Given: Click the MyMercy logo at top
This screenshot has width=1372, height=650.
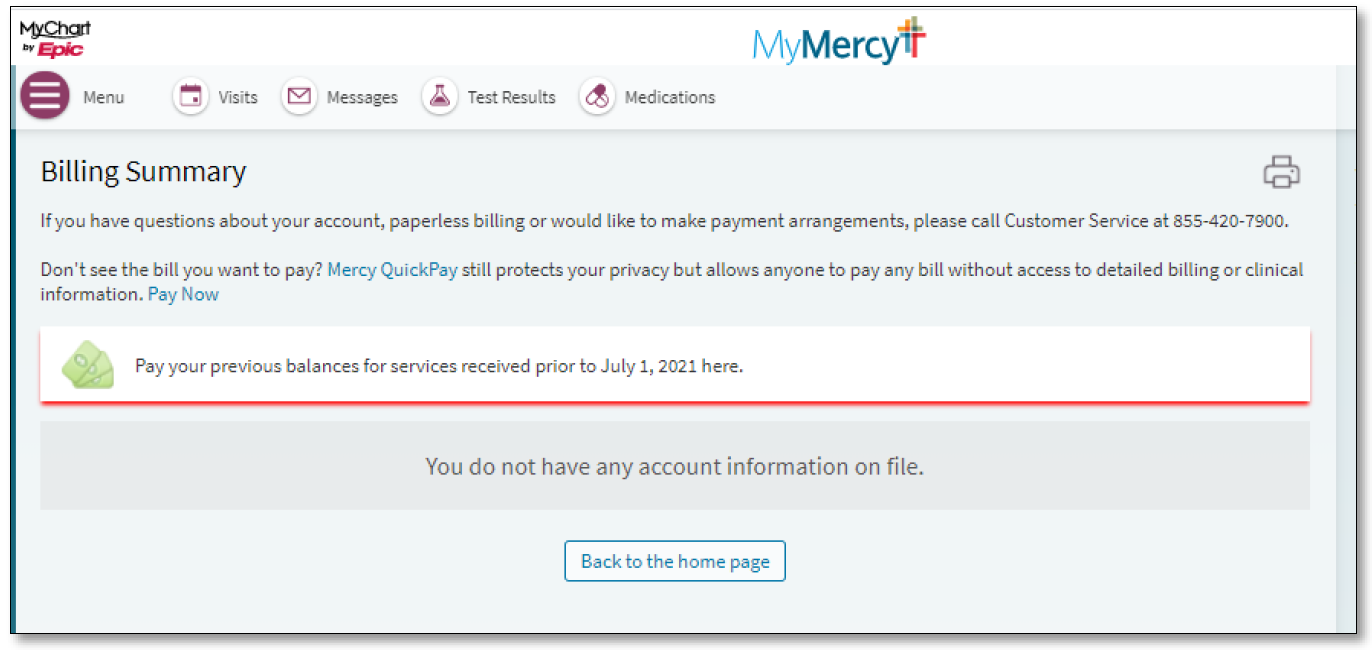Looking at the screenshot, I should [840, 41].
